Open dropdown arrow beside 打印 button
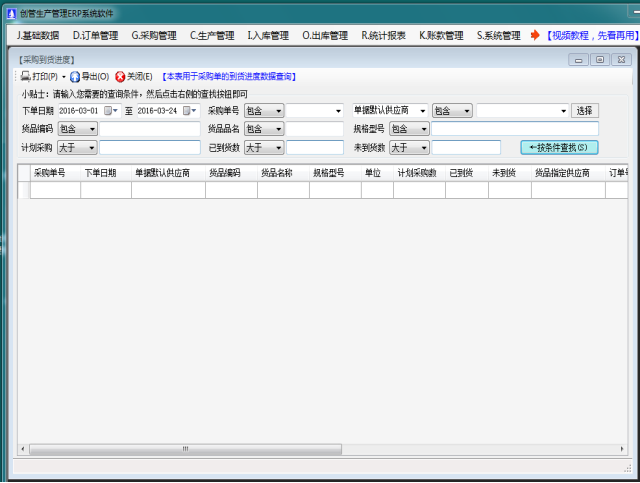The width and height of the screenshot is (640, 483). (64, 76)
